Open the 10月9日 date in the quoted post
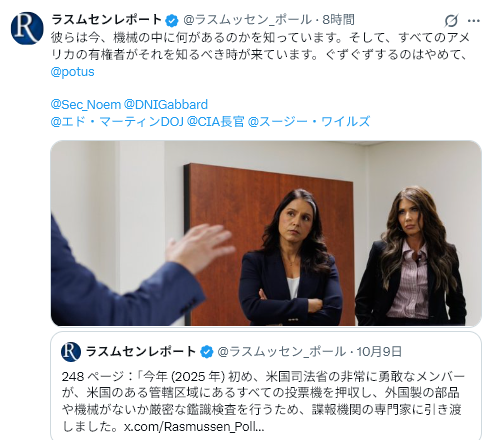Viewport: 494px width, 440px height. [379, 352]
